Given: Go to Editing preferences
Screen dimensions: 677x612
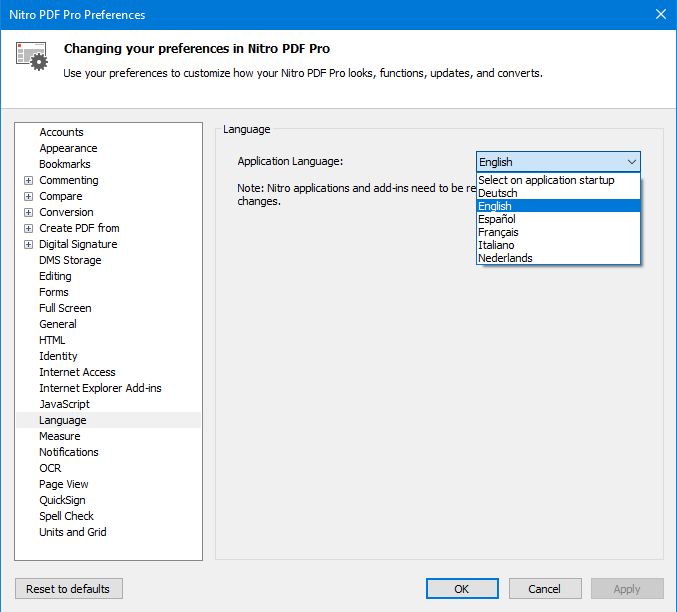Looking at the screenshot, I should 55,276.
